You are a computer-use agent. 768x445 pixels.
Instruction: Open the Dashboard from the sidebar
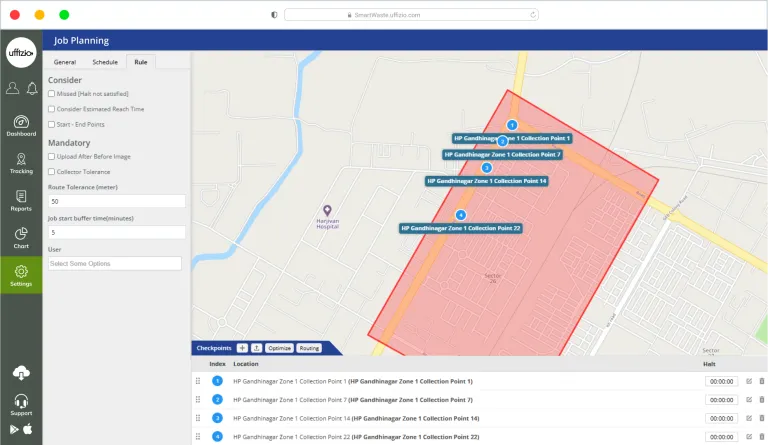[21, 125]
